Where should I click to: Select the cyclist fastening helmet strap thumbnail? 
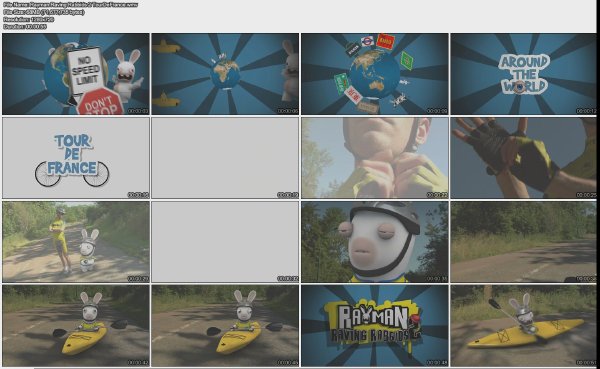click(x=375, y=158)
